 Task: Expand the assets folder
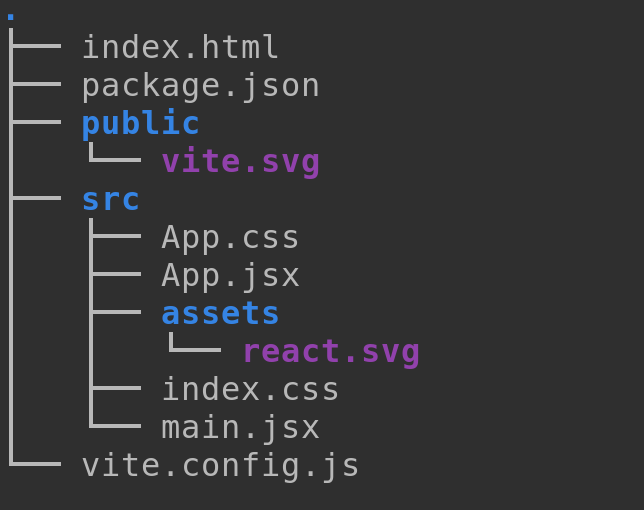pos(220,314)
